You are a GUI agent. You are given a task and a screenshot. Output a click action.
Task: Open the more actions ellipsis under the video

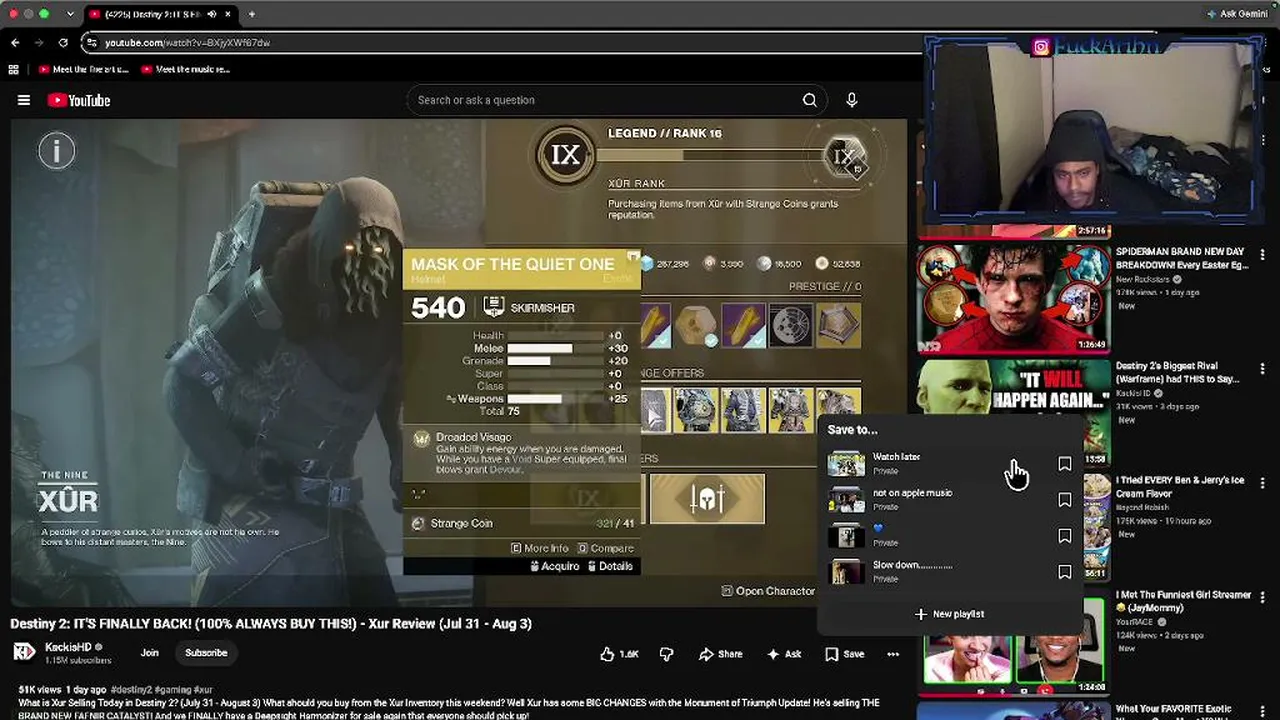(893, 654)
